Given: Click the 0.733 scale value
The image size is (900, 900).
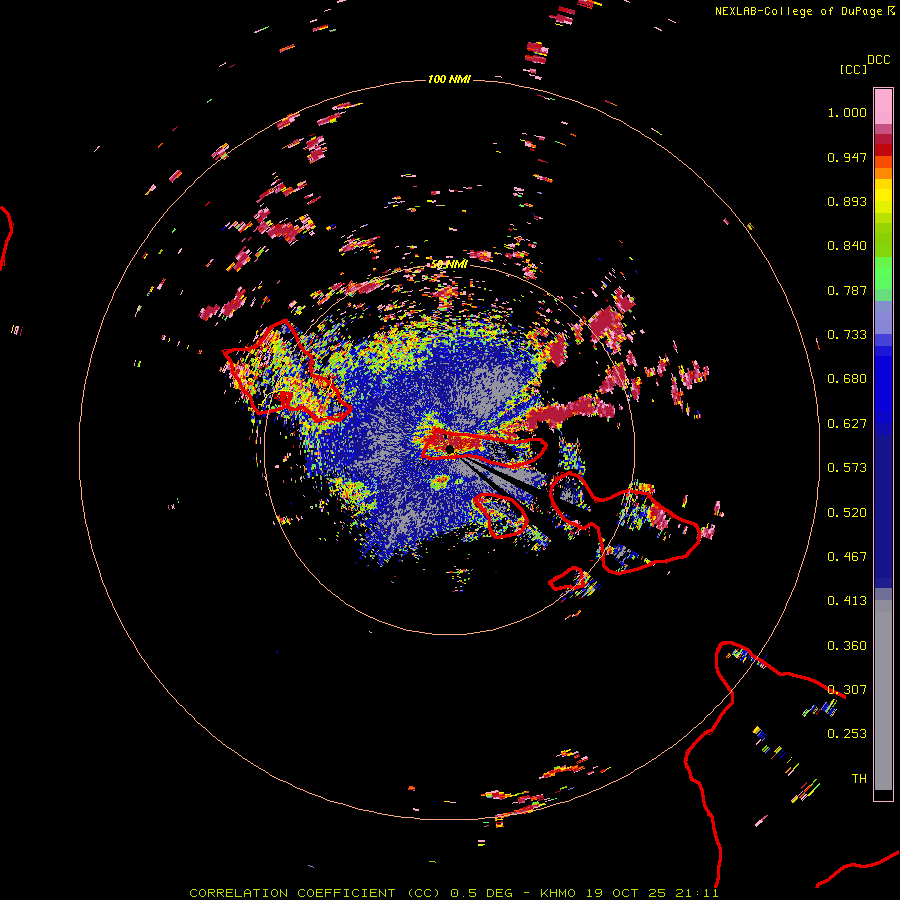Looking at the screenshot, I should [x=847, y=335].
